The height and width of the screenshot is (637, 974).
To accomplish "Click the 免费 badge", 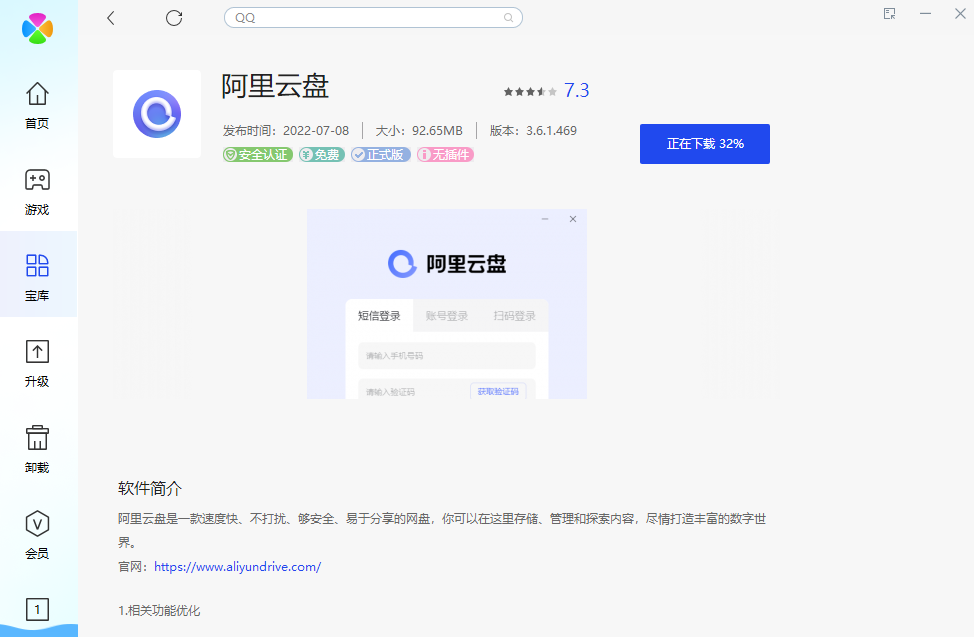I will pyautogui.click(x=322, y=155).
